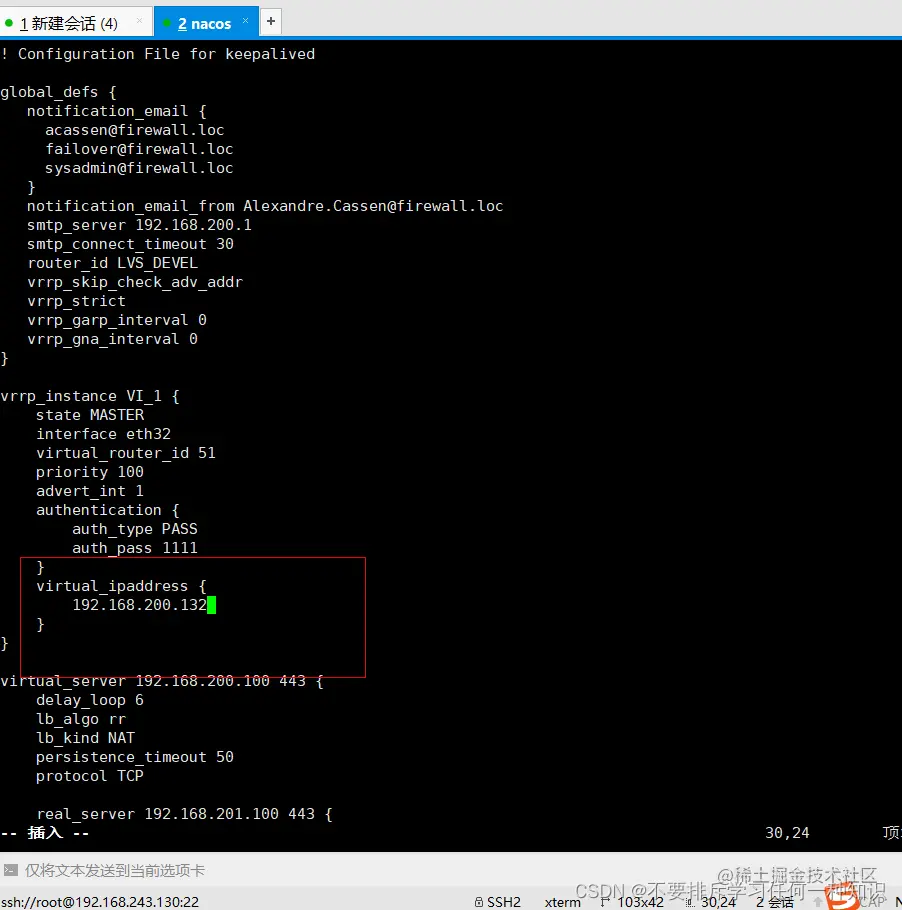The height and width of the screenshot is (910, 902).
Task: Close the '2 nacos' tab
Action: click(246, 21)
